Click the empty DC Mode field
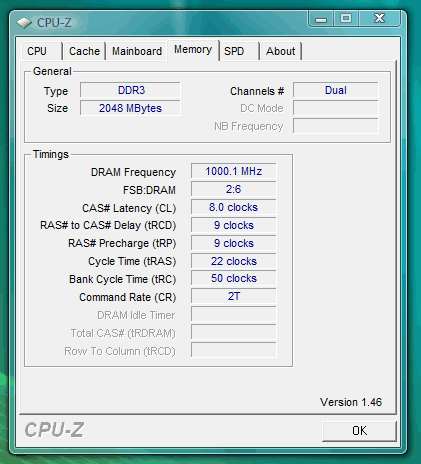This screenshot has height=464, width=421. tap(336, 108)
